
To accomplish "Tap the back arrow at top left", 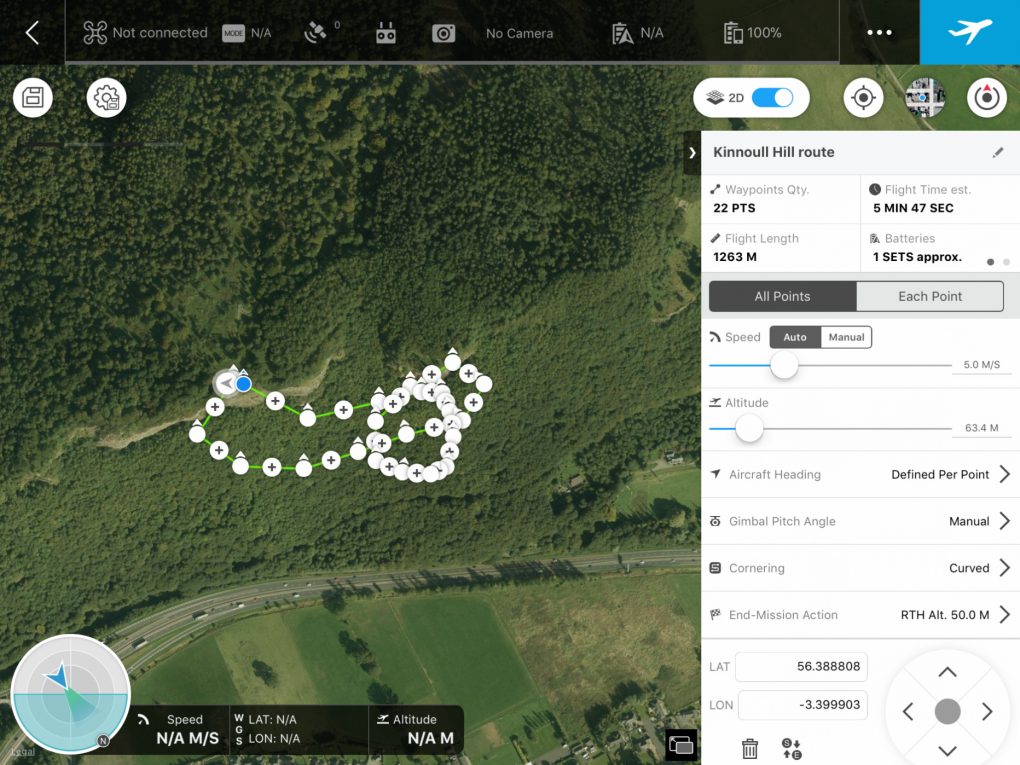I will 32,33.
